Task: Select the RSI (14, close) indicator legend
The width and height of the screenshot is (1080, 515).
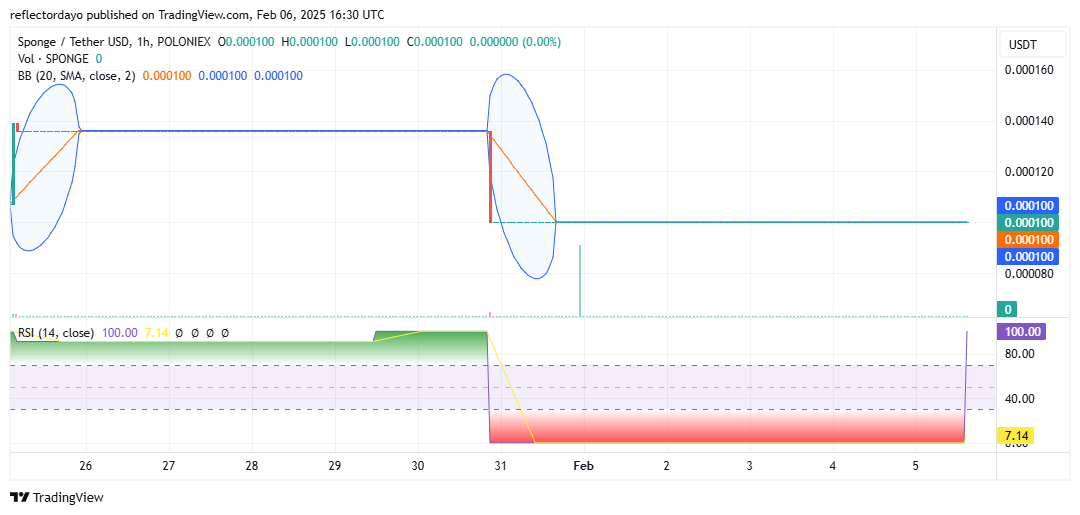Action: click(56, 333)
